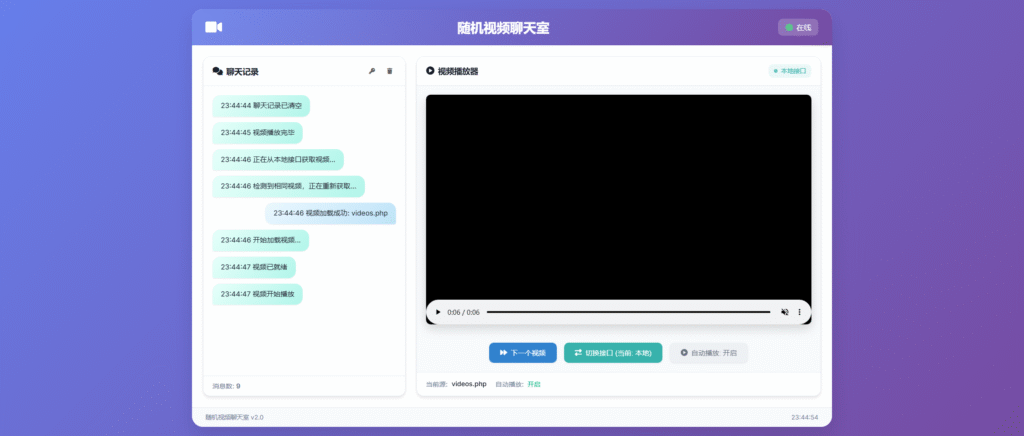Click the 下一个视频 button

[522, 353]
